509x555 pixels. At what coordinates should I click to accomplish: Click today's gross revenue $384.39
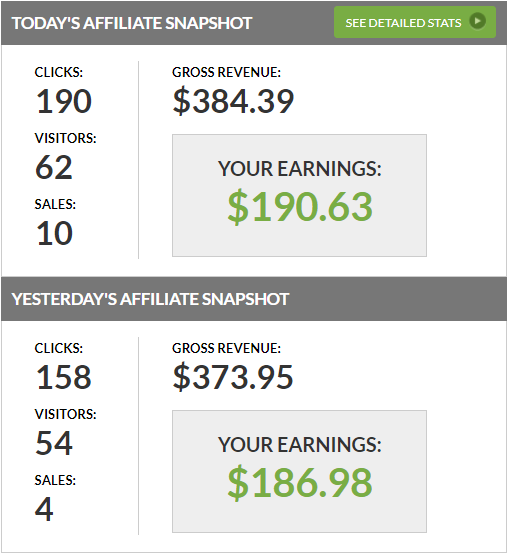[x=233, y=102]
